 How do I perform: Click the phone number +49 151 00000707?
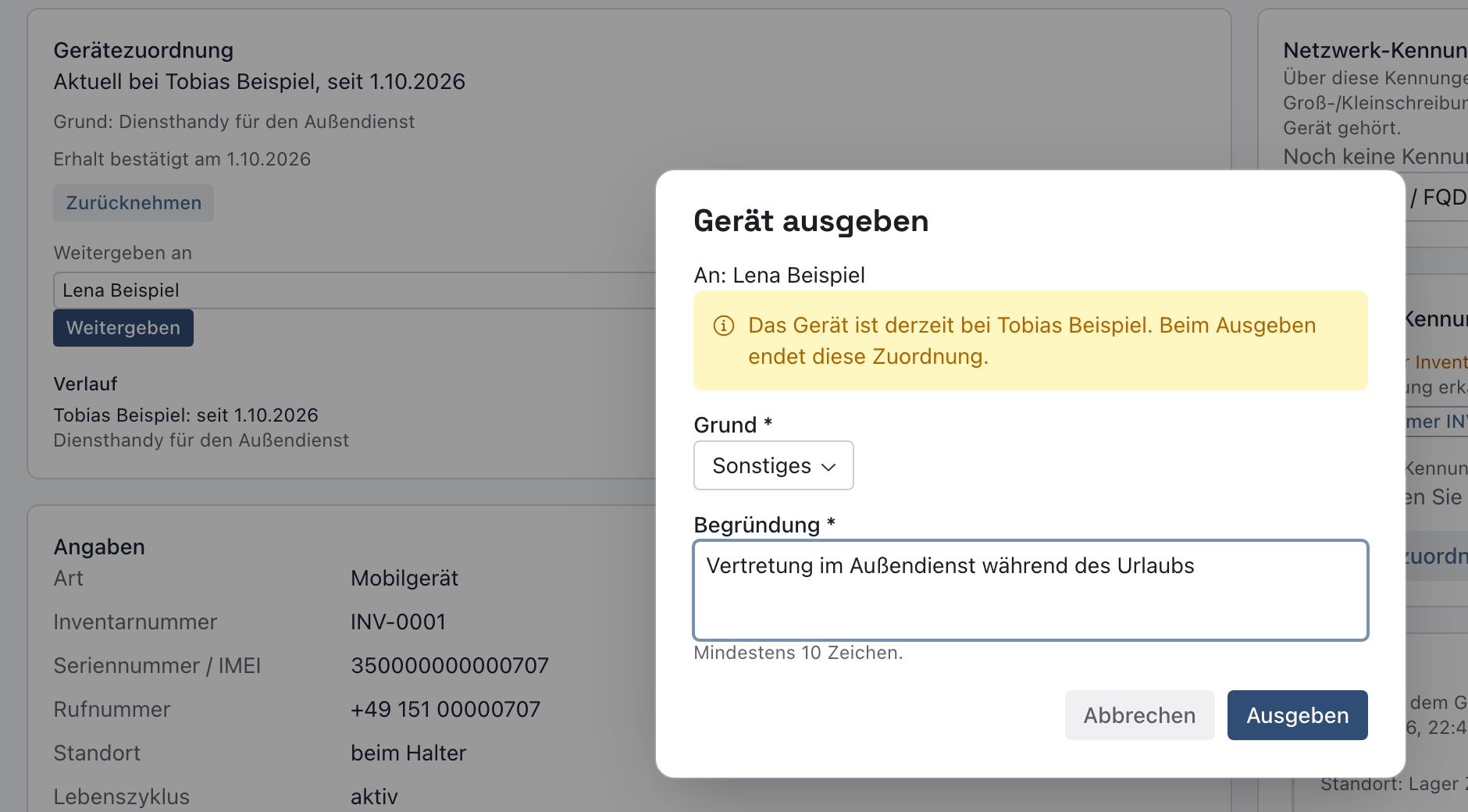[x=445, y=710]
